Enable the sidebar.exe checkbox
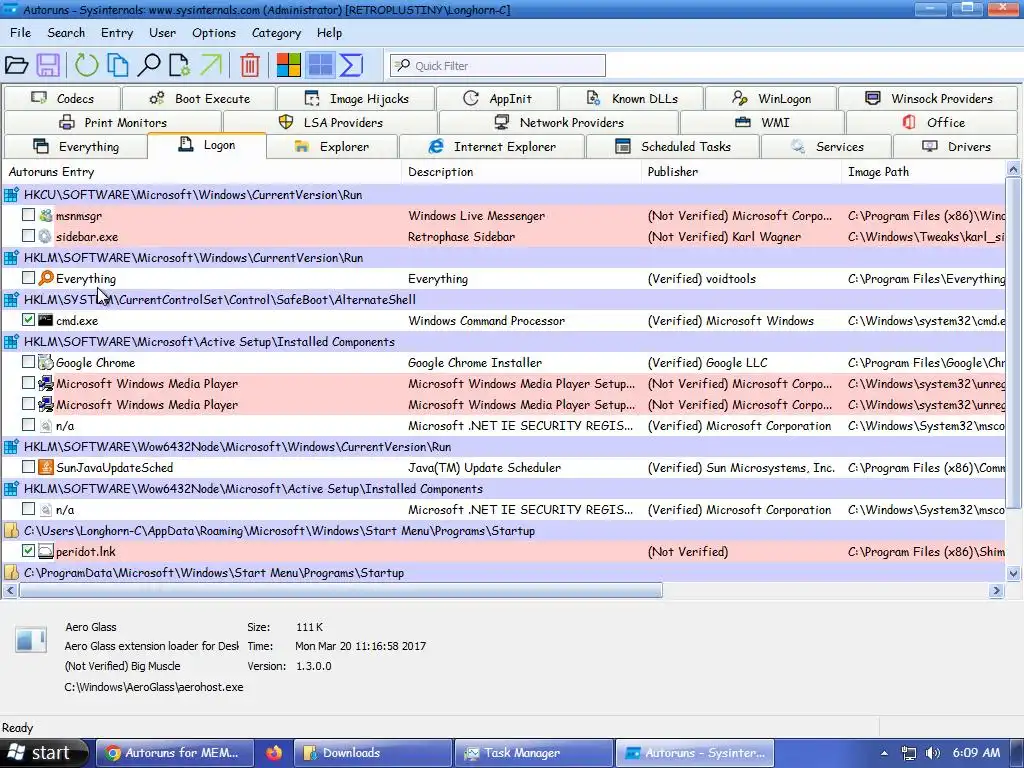The height and width of the screenshot is (768, 1024). pyautogui.click(x=28, y=235)
